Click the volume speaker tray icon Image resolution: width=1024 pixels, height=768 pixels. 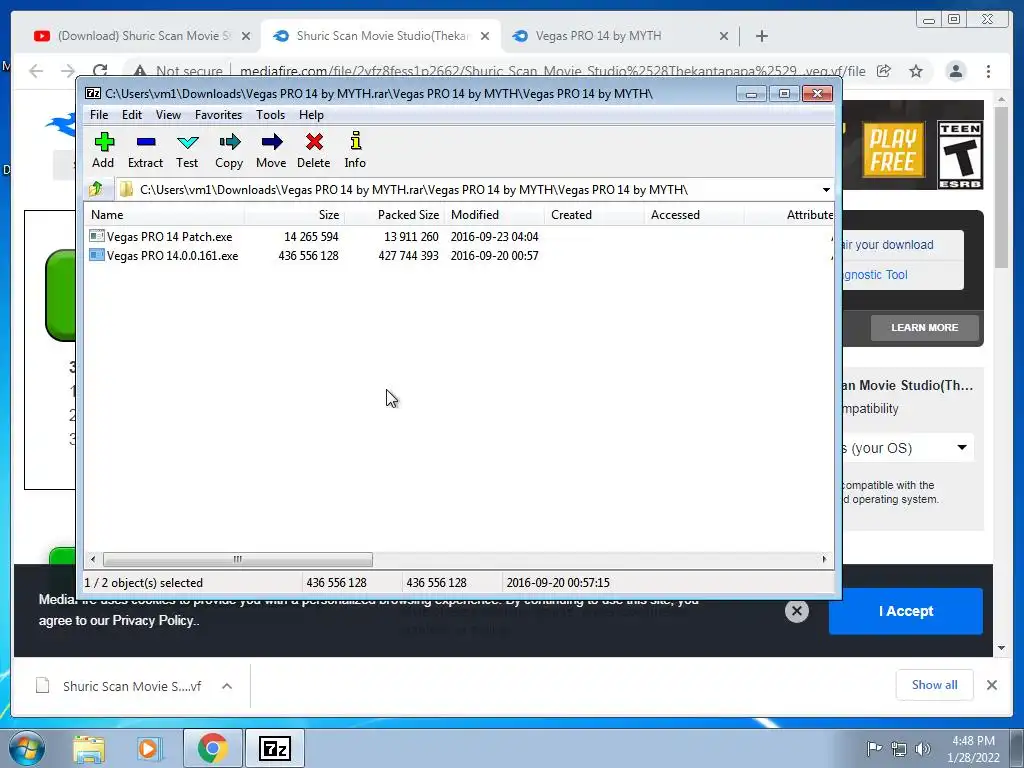922,749
